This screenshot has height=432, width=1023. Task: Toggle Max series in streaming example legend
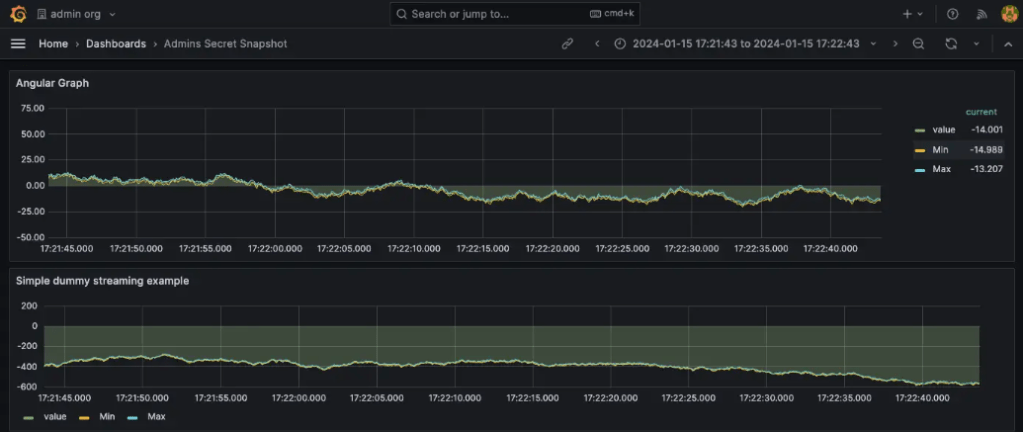pos(156,416)
